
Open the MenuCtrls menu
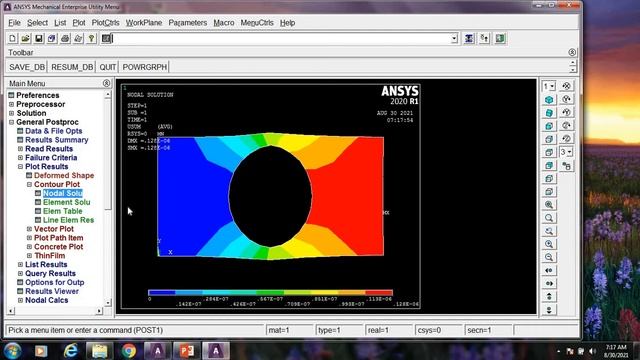(257, 23)
